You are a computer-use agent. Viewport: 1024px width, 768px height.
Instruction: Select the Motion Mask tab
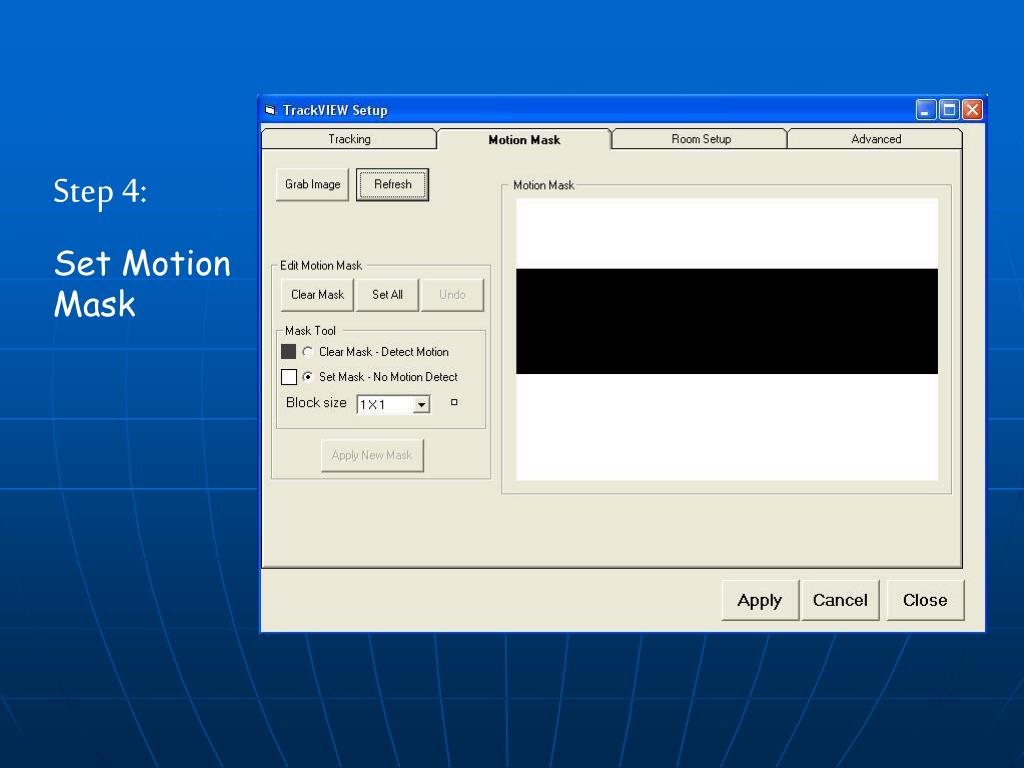point(524,140)
